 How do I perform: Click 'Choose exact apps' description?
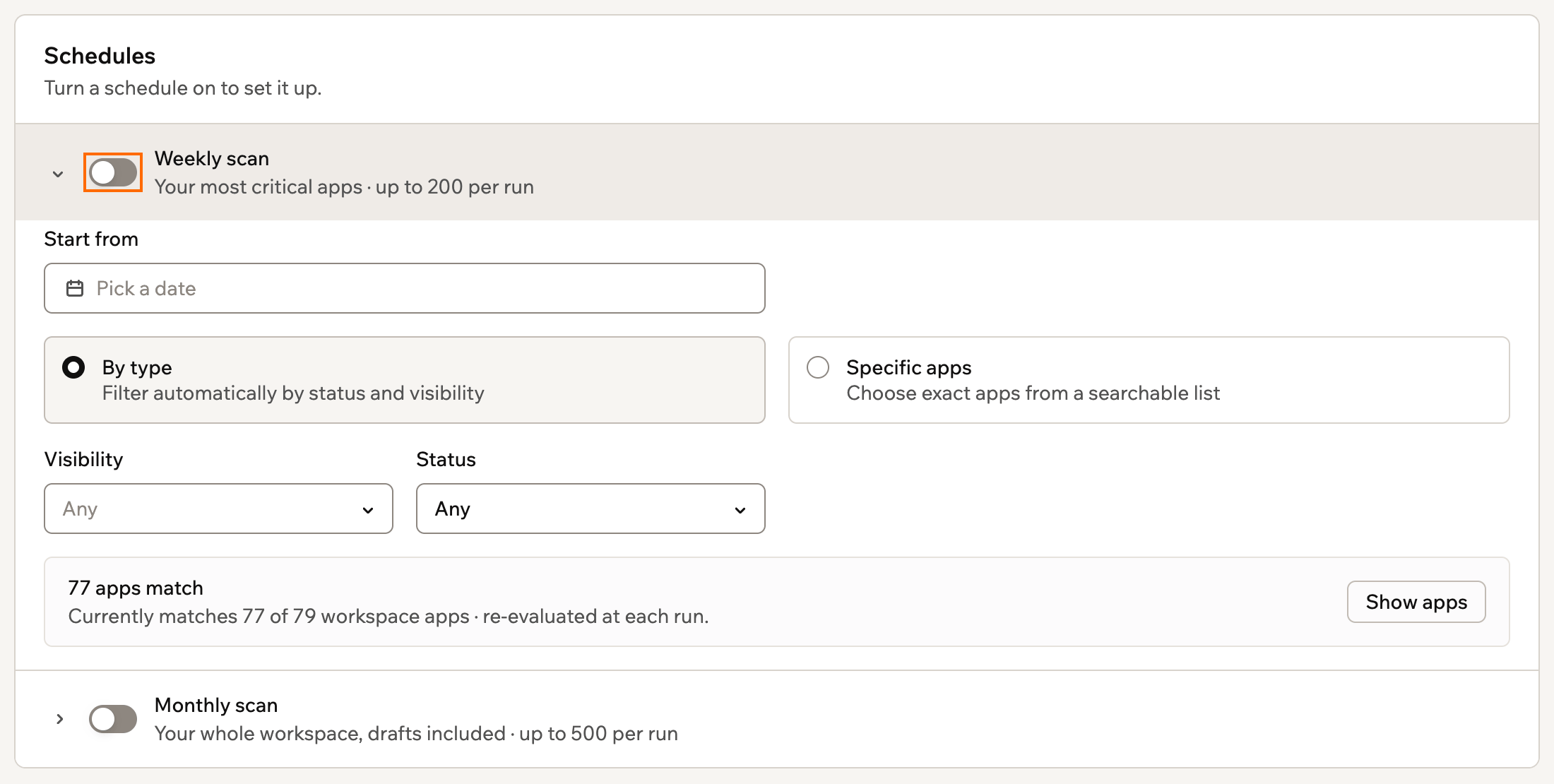[1033, 393]
